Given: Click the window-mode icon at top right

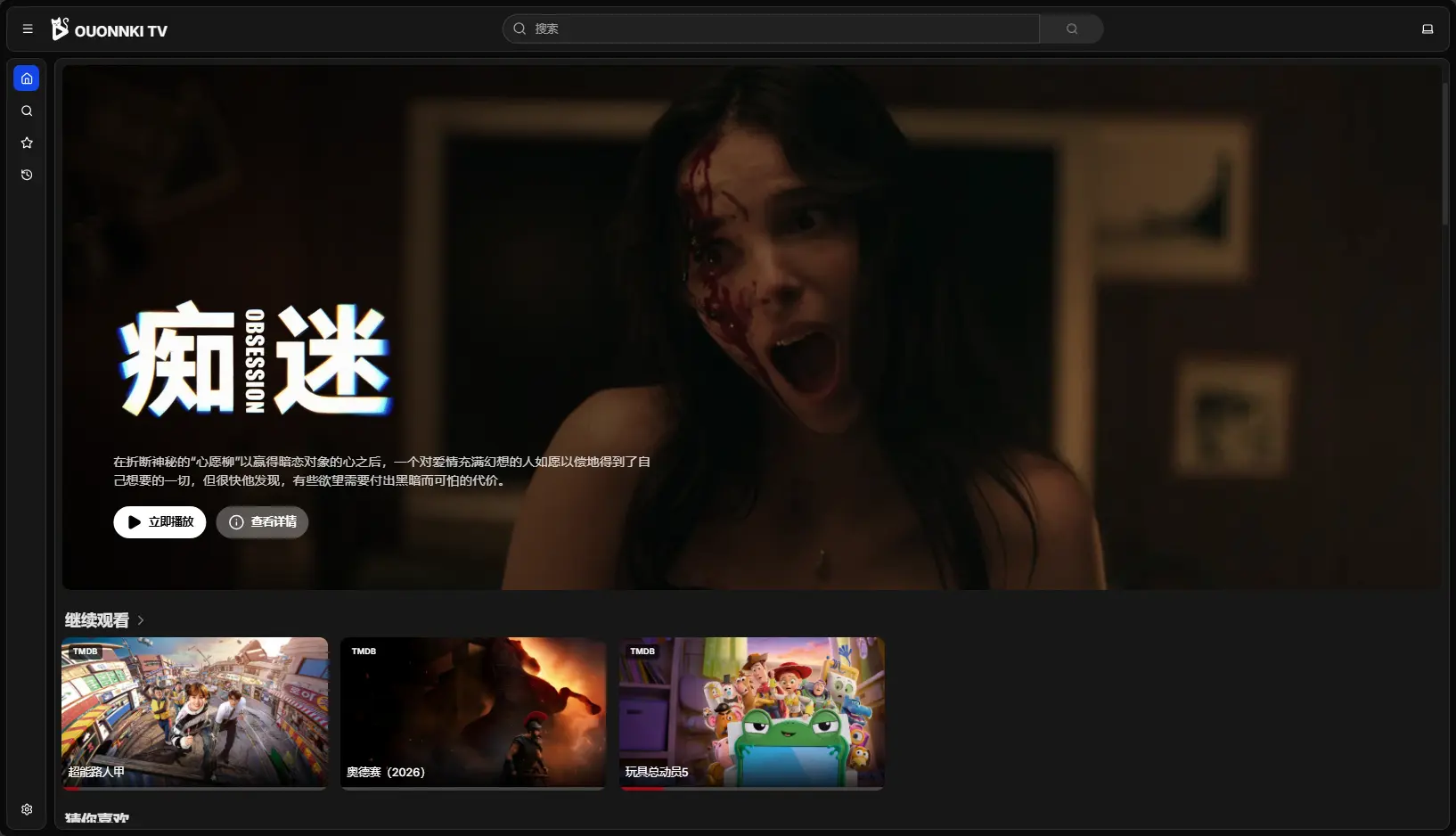Looking at the screenshot, I should point(1427,29).
